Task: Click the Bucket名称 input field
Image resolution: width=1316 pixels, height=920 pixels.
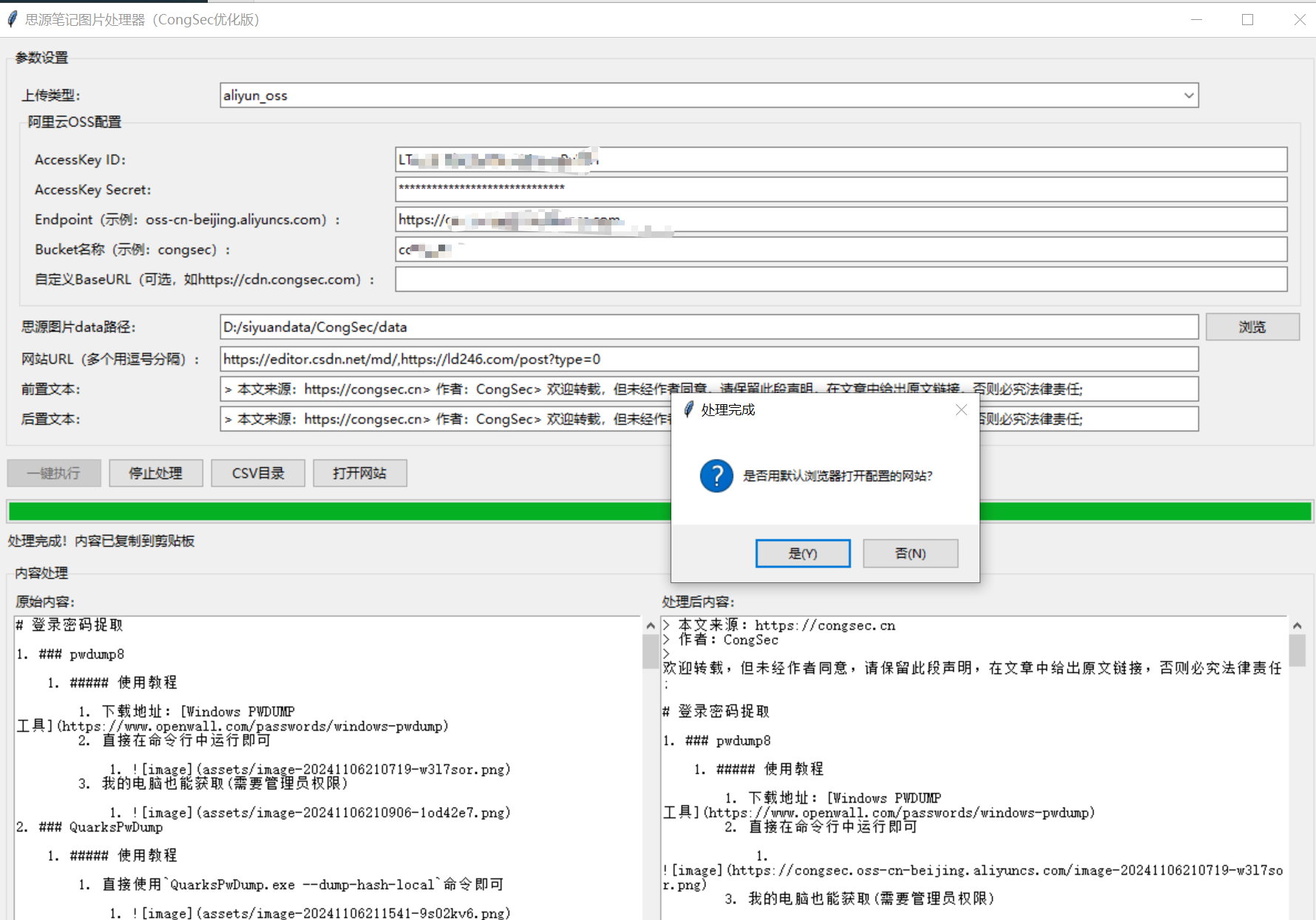Action: tap(841, 249)
